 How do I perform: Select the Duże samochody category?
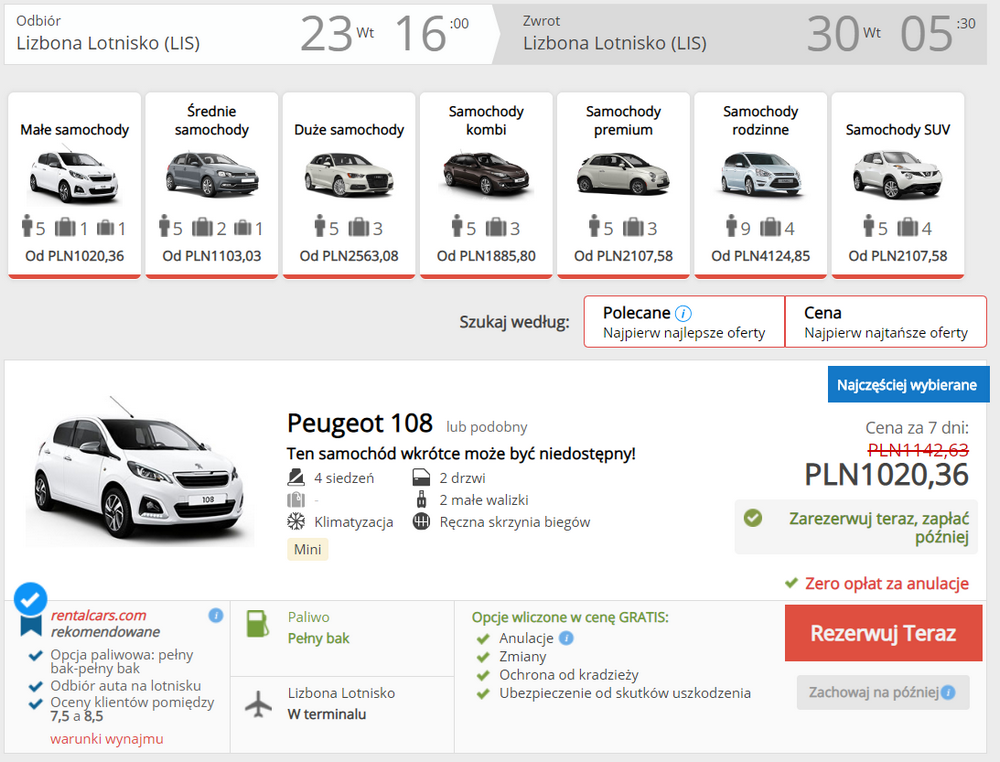pos(349,186)
